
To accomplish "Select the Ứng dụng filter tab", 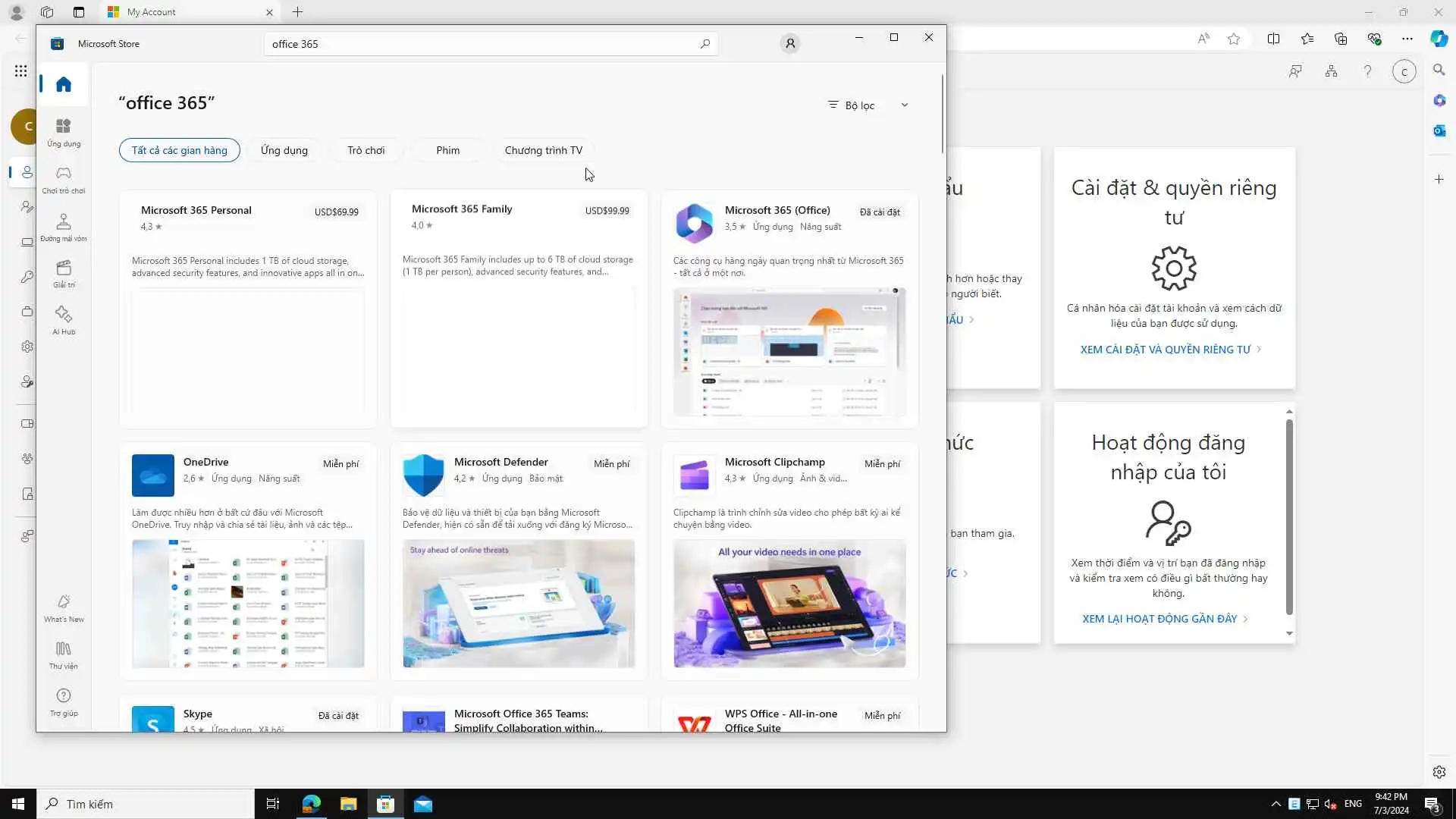I will (x=284, y=150).
